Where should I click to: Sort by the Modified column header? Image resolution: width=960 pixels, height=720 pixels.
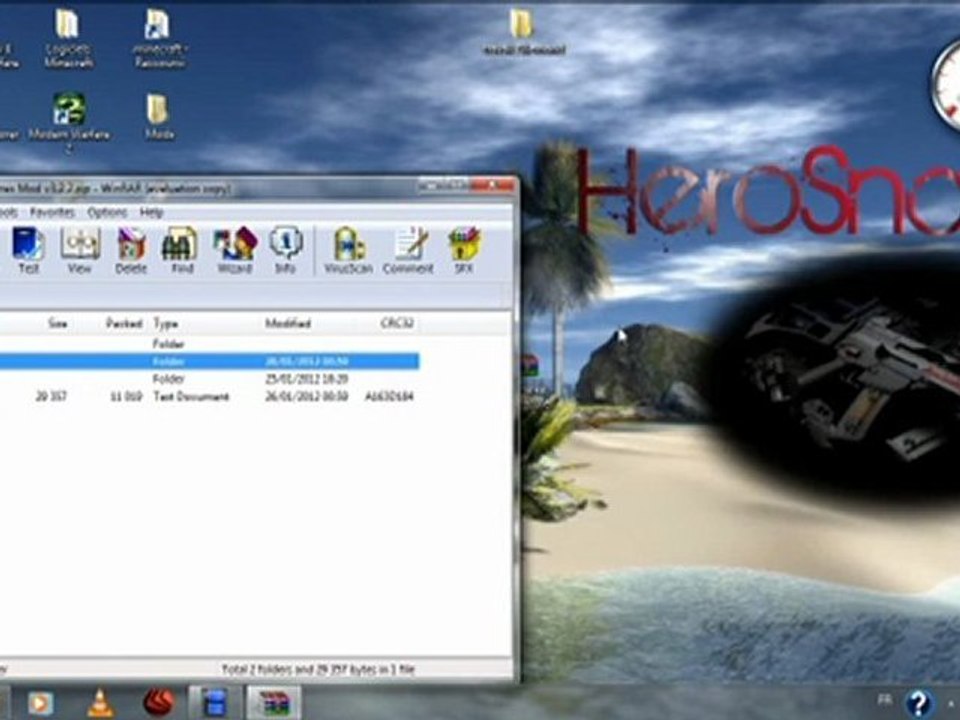click(288, 323)
